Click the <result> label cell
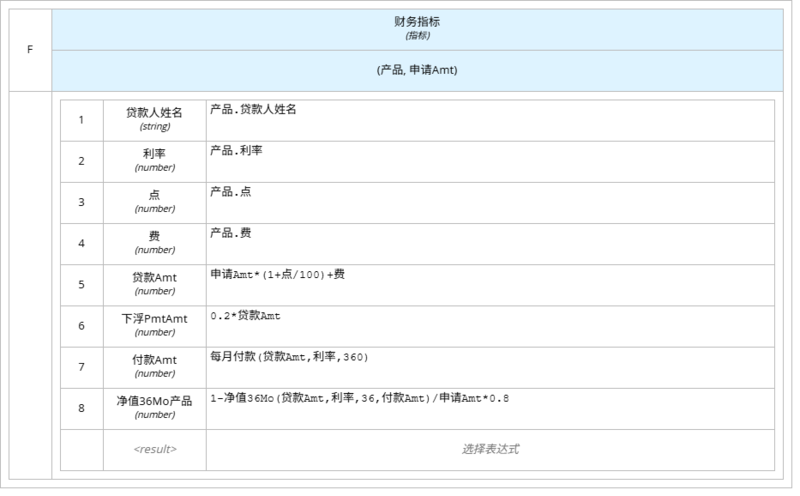 pyautogui.click(x=154, y=449)
